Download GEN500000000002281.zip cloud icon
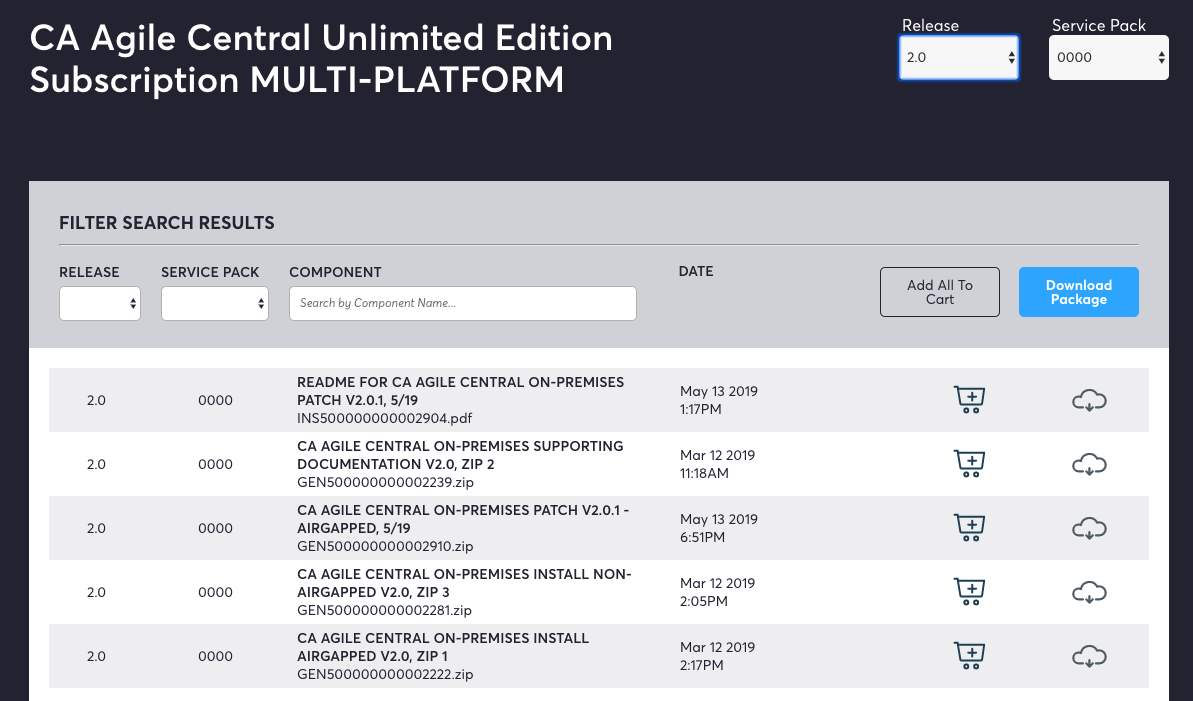 click(1089, 592)
